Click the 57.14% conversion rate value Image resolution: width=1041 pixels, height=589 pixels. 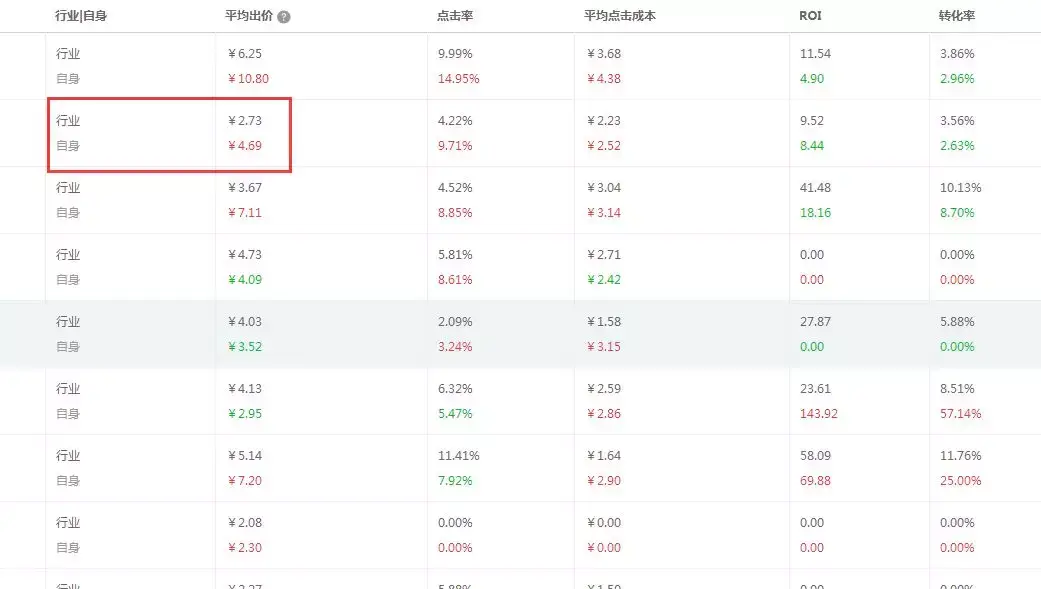pos(960,414)
